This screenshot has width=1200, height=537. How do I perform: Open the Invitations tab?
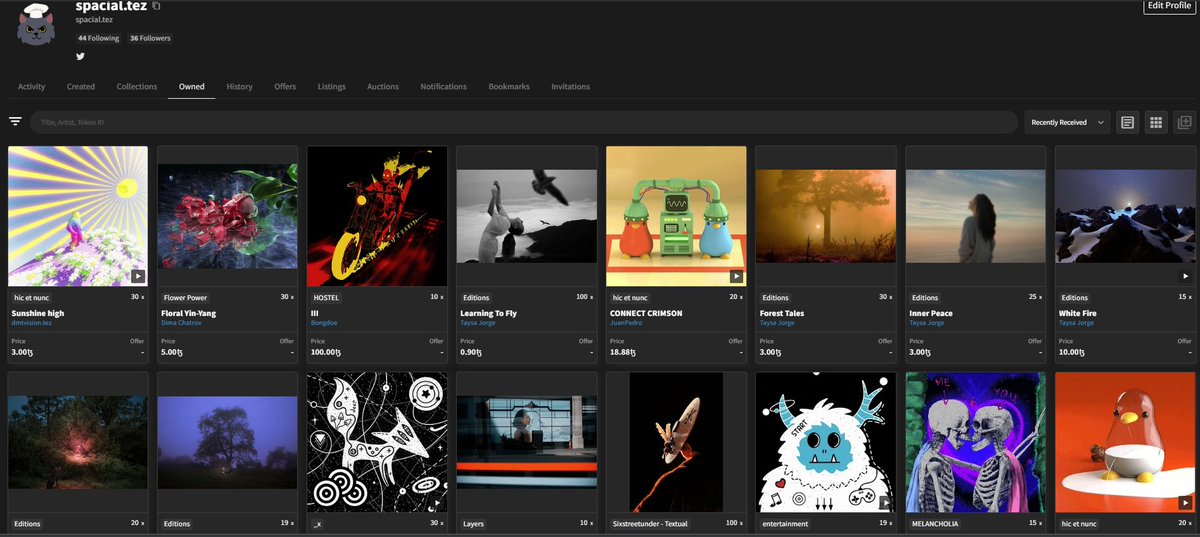[x=570, y=87]
